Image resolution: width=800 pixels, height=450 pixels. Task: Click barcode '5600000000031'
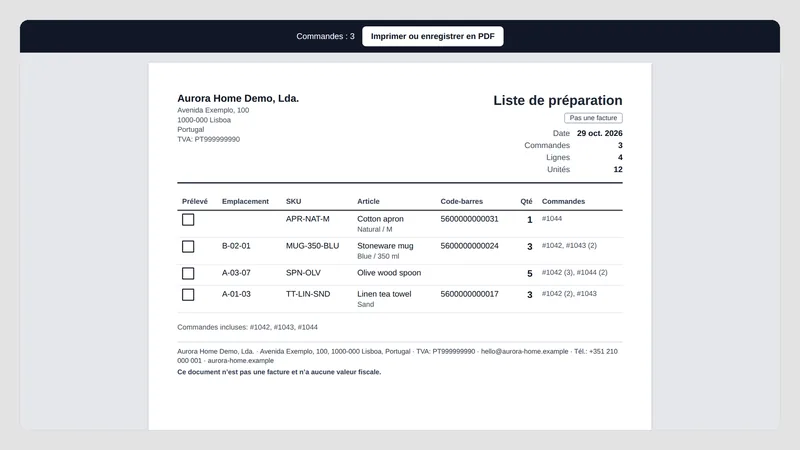(x=469, y=219)
